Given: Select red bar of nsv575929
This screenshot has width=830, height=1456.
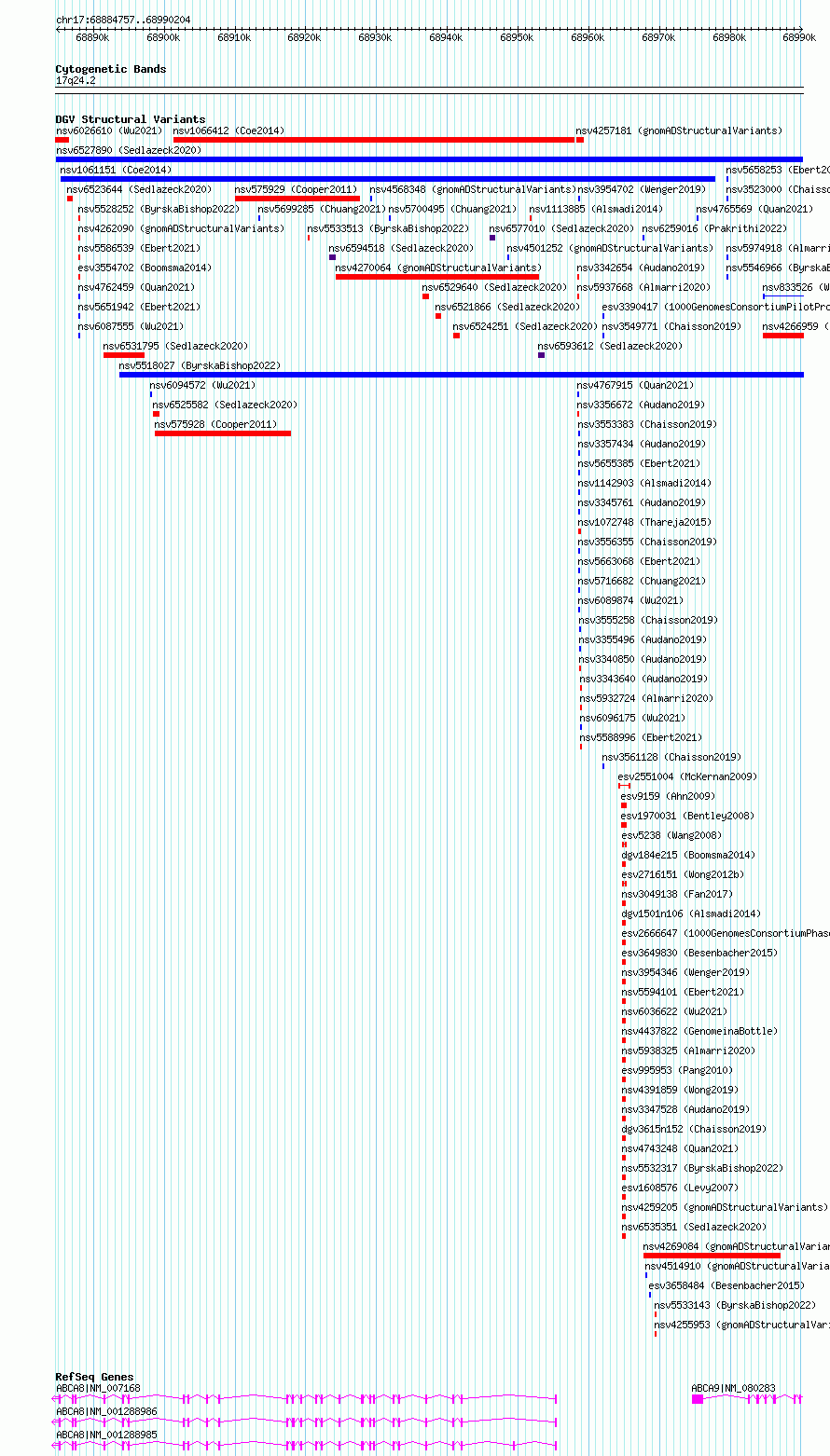Looking at the screenshot, I should pos(297,199).
